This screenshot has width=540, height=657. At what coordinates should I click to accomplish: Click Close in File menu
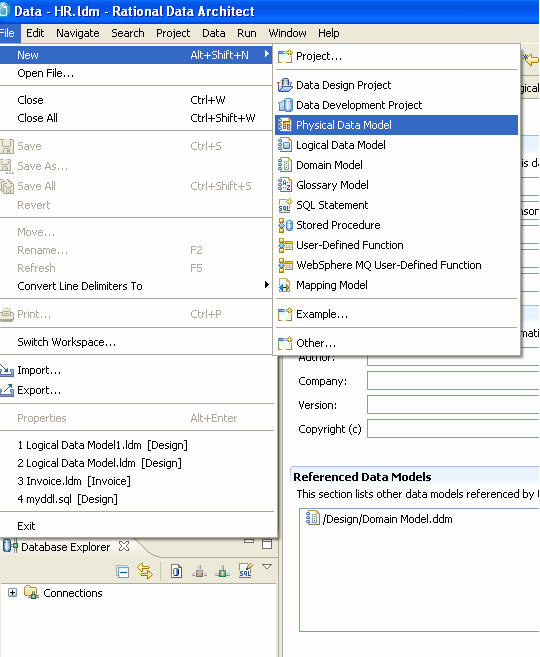coord(136,100)
